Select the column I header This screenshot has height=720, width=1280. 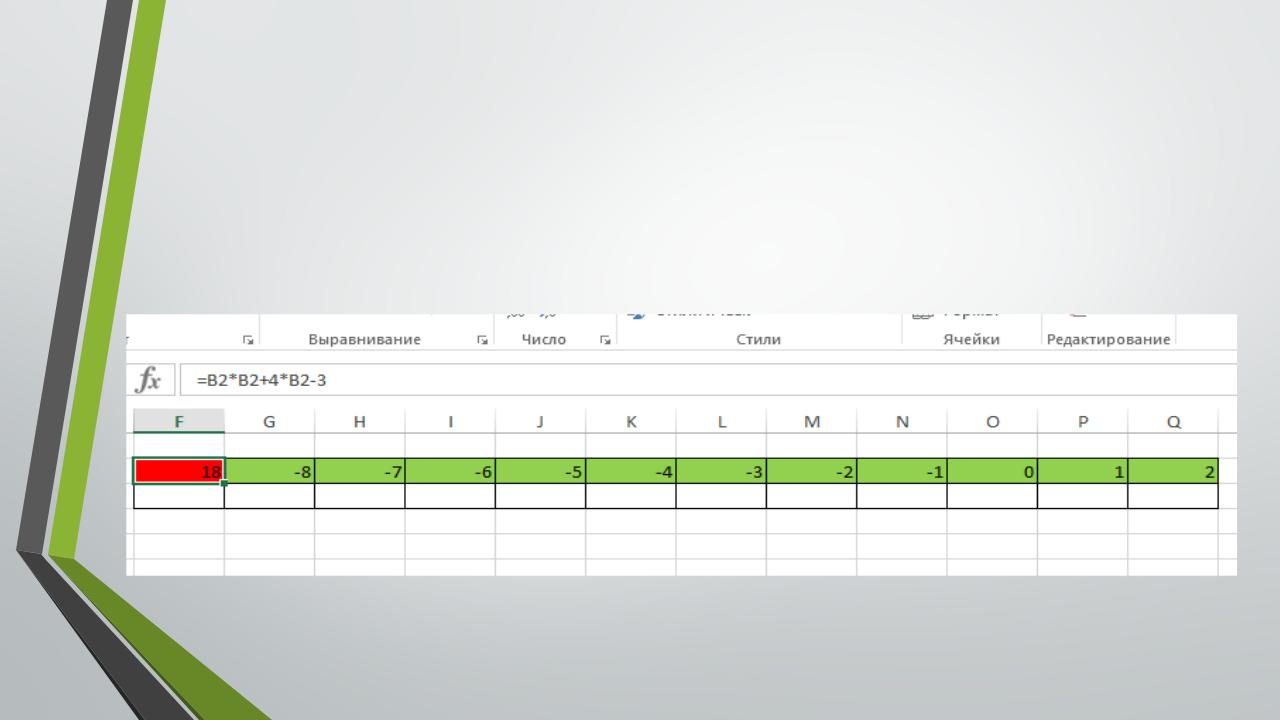point(450,421)
